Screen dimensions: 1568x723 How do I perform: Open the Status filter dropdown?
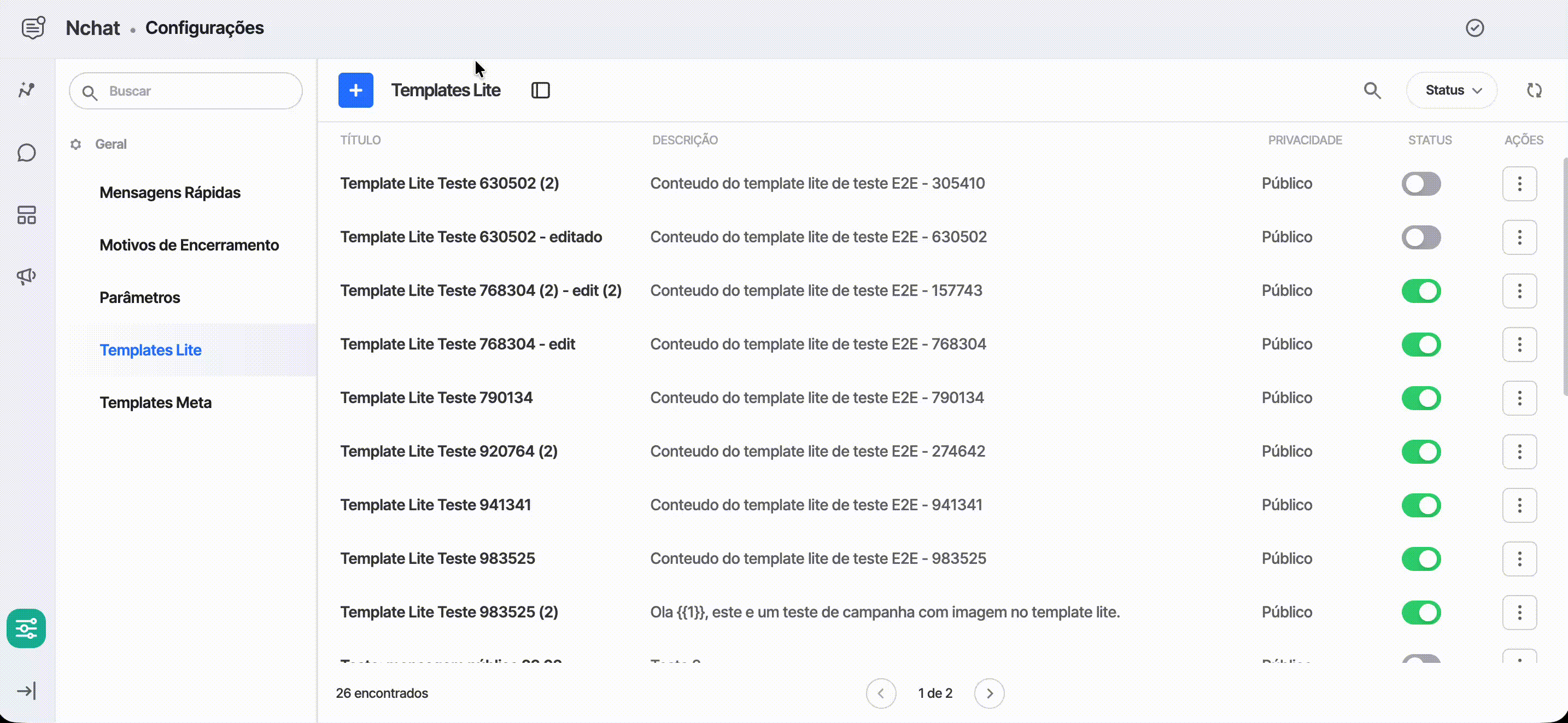[1452, 90]
